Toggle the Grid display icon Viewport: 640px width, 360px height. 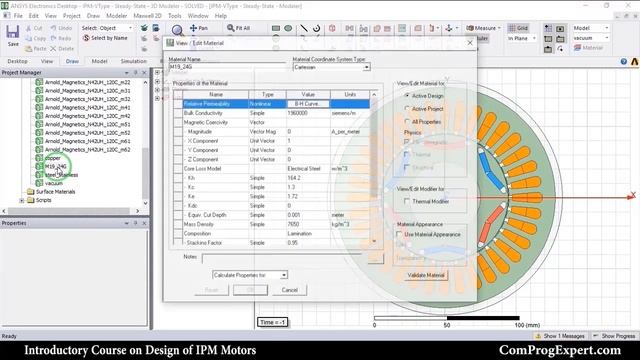(511, 28)
